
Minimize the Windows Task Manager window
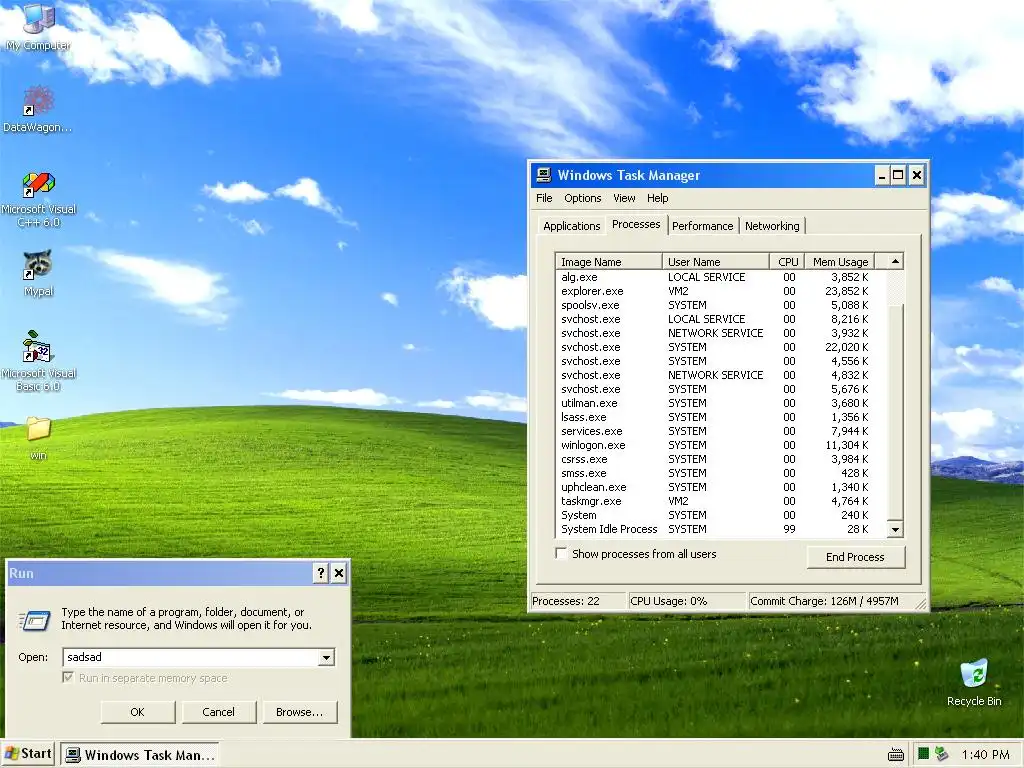click(x=882, y=175)
